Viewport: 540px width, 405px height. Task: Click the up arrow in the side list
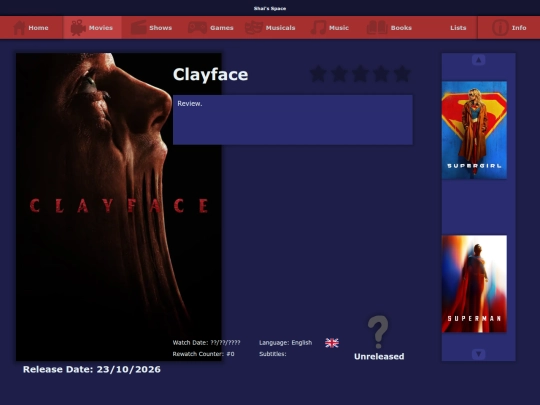478,60
